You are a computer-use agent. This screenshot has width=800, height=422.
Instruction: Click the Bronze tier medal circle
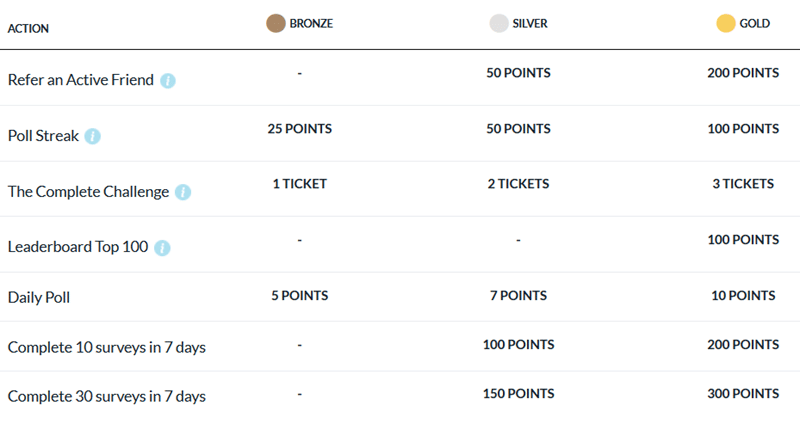point(274,23)
